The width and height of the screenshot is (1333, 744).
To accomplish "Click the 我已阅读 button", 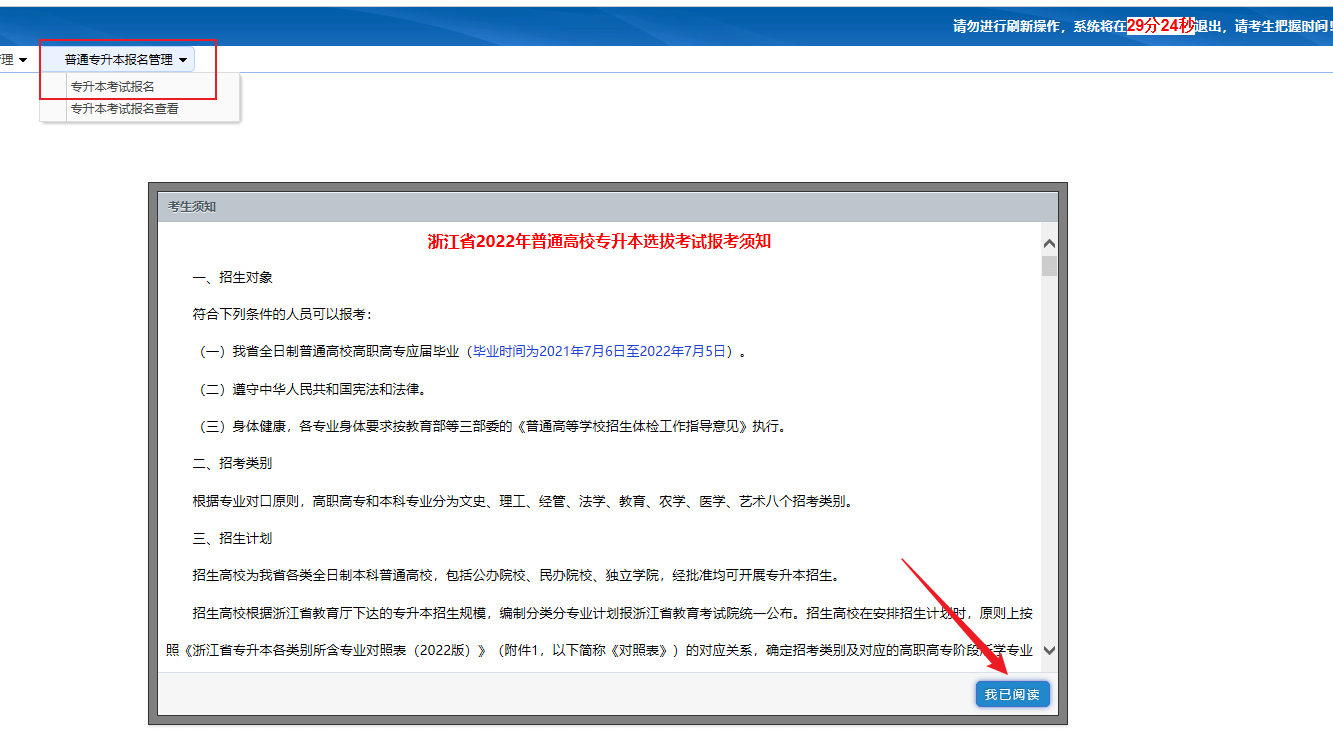I will (x=1012, y=694).
